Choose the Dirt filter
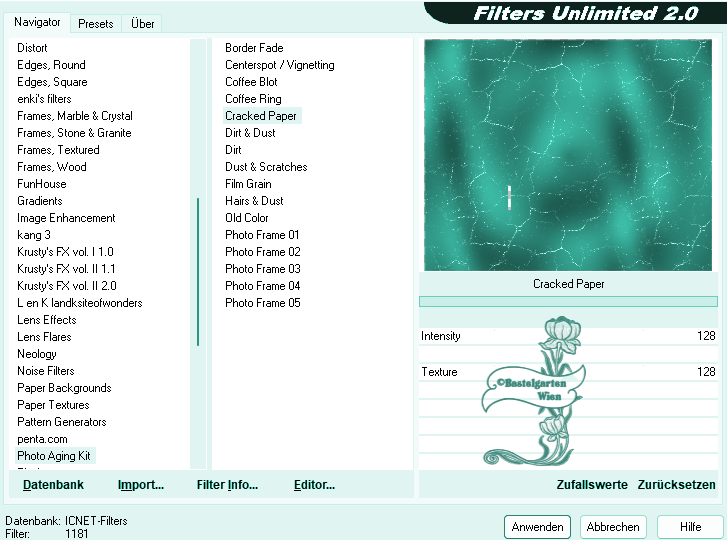 tap(233, 150)
